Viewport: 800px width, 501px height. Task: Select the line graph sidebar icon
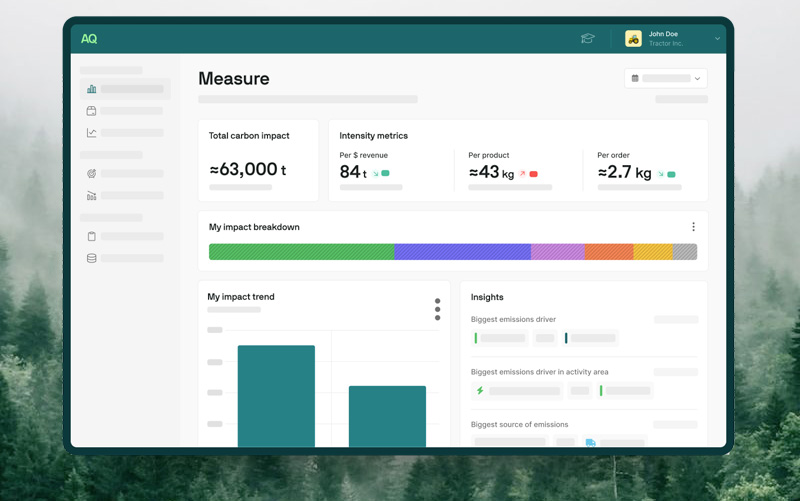pos(92,133)
